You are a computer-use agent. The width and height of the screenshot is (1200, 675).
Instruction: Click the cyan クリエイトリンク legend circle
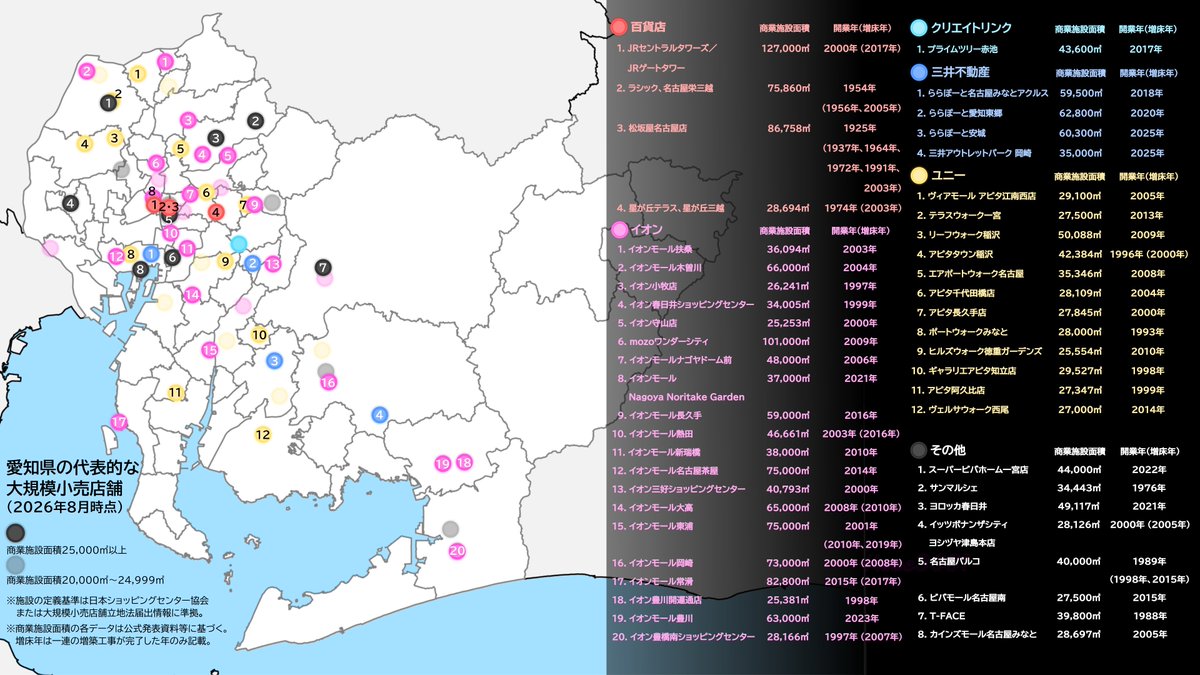point(918,28)
